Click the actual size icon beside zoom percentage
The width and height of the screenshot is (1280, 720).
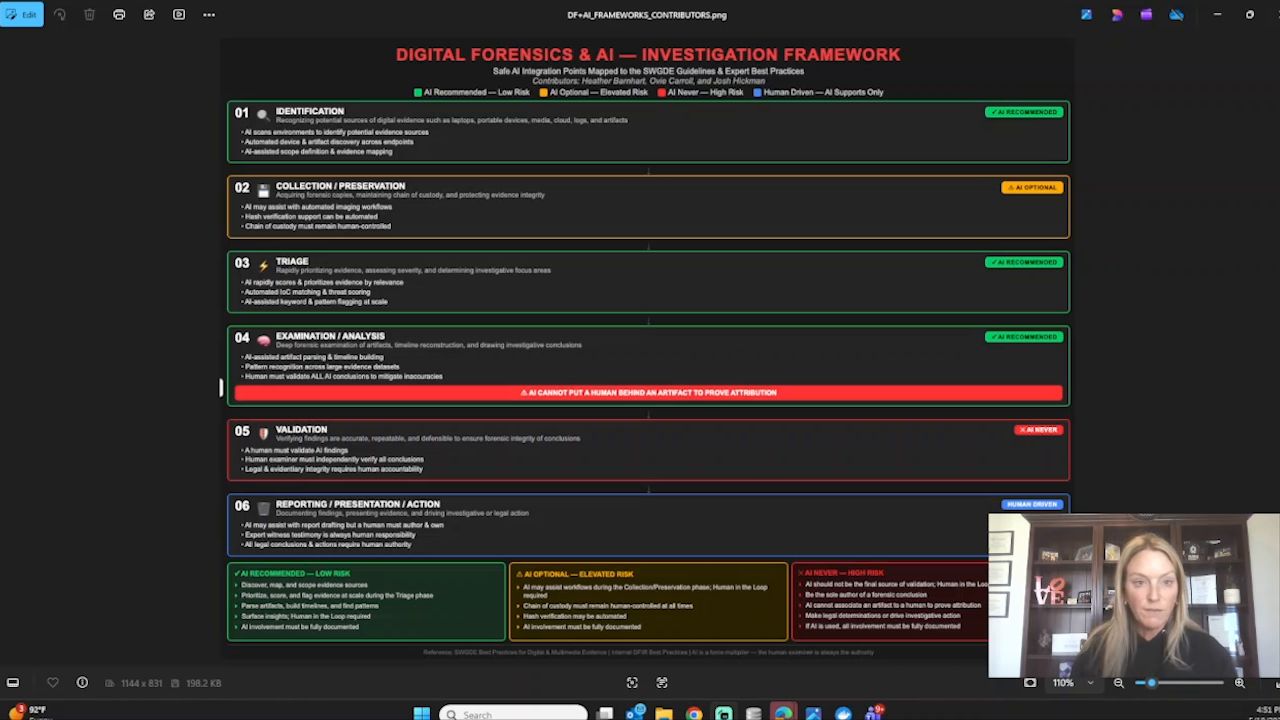pos(1030,683)
